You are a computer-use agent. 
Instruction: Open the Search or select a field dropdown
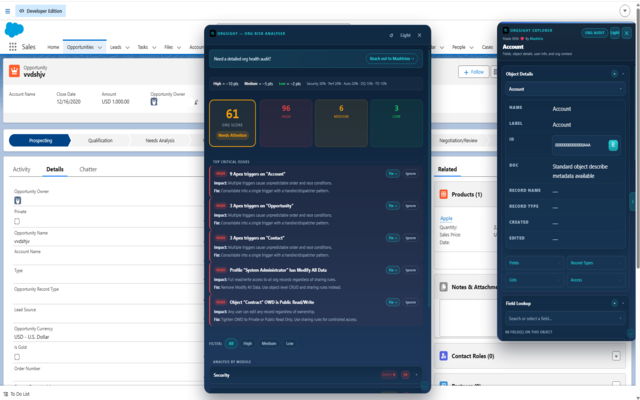click(565, 318)
